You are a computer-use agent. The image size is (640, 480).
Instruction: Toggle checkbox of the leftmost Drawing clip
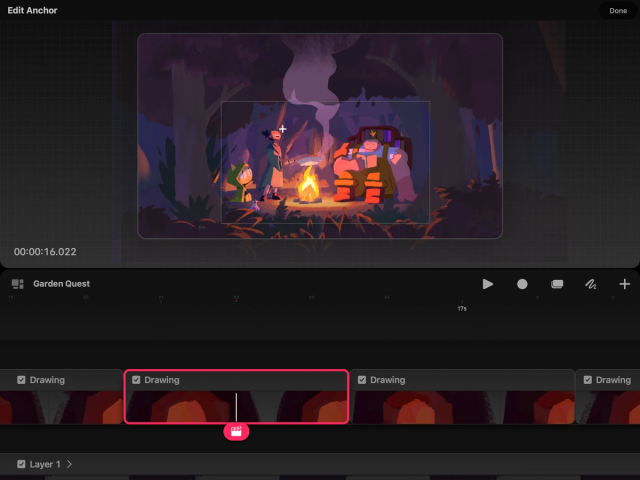(21, 380)
